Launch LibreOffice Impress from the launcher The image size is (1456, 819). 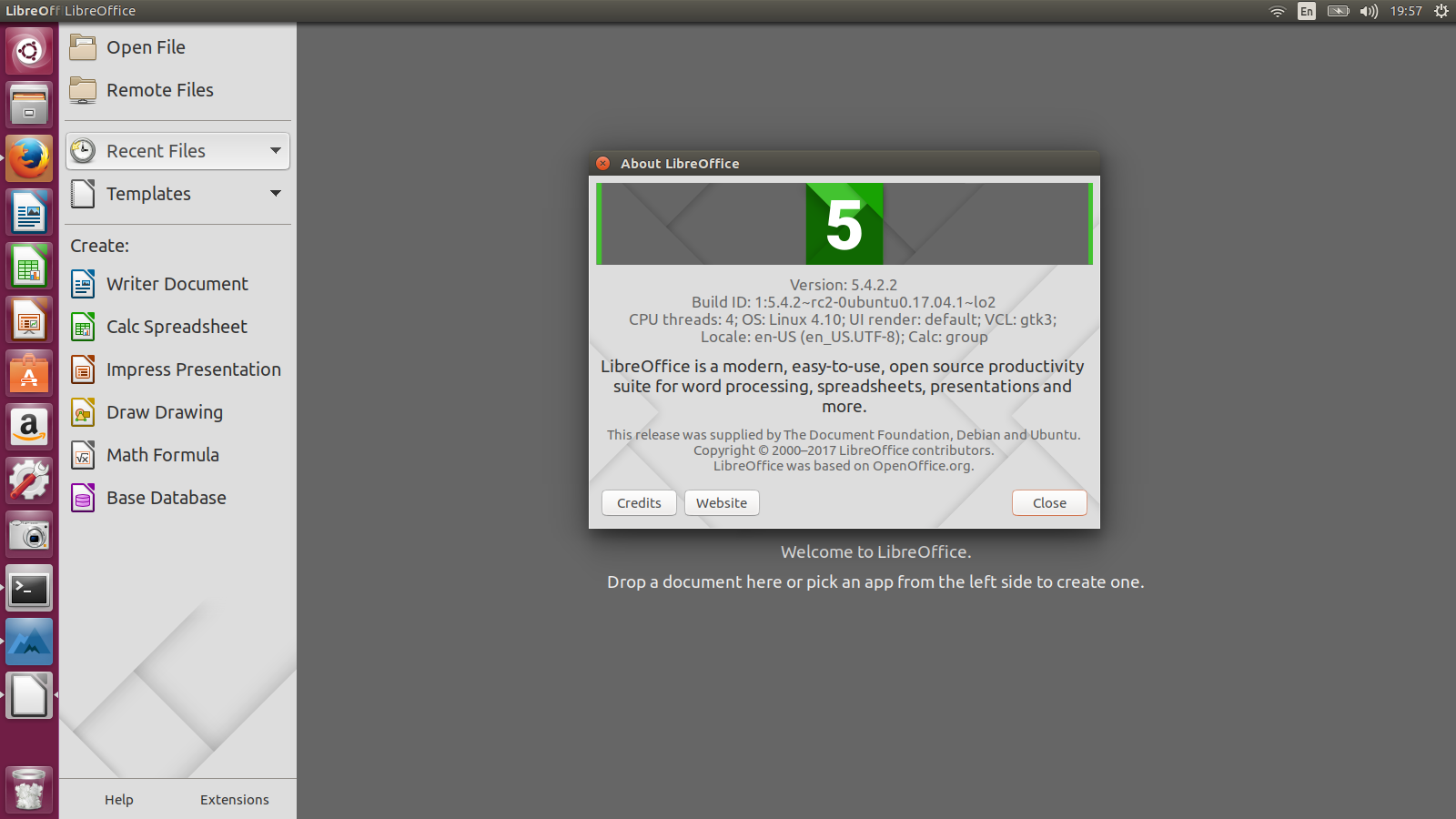point(29,319)
